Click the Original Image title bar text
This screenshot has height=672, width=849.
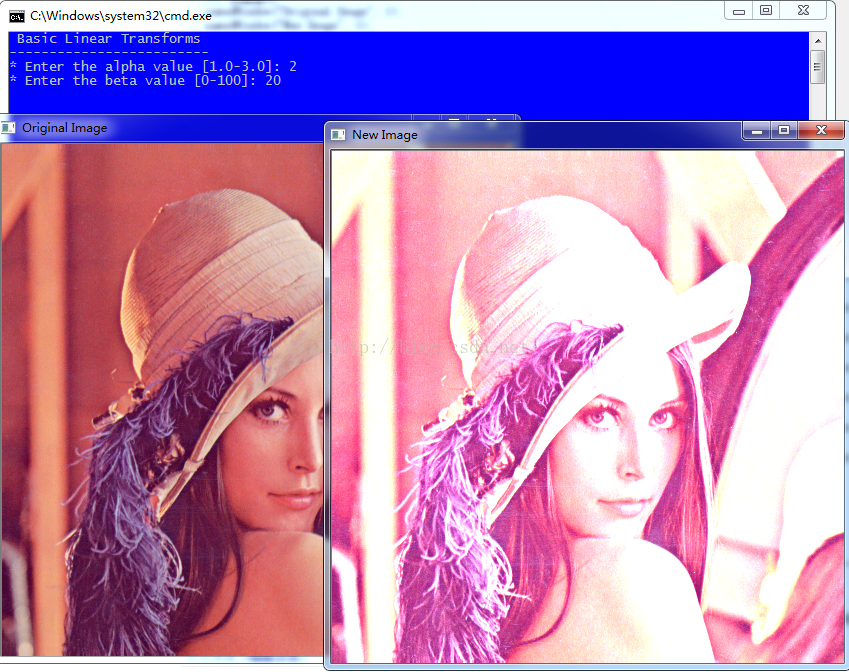coord(64,128)
